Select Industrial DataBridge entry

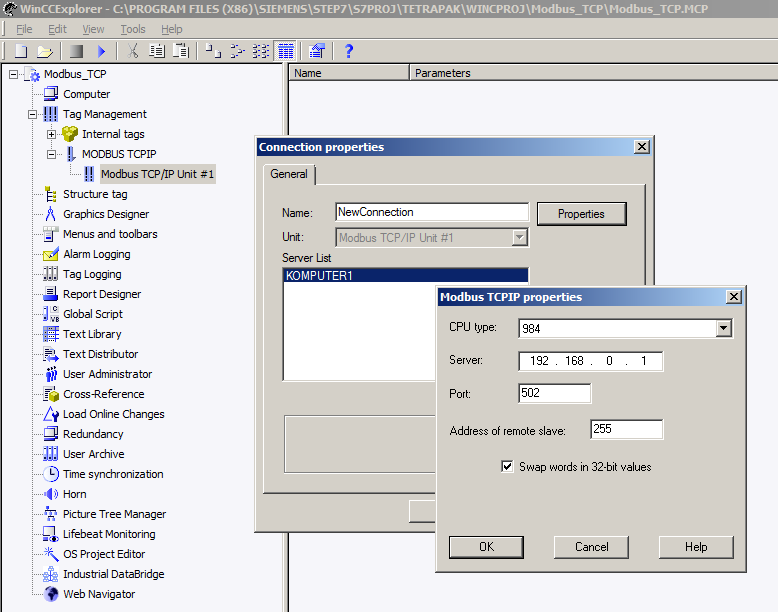[x=113, y=574]
